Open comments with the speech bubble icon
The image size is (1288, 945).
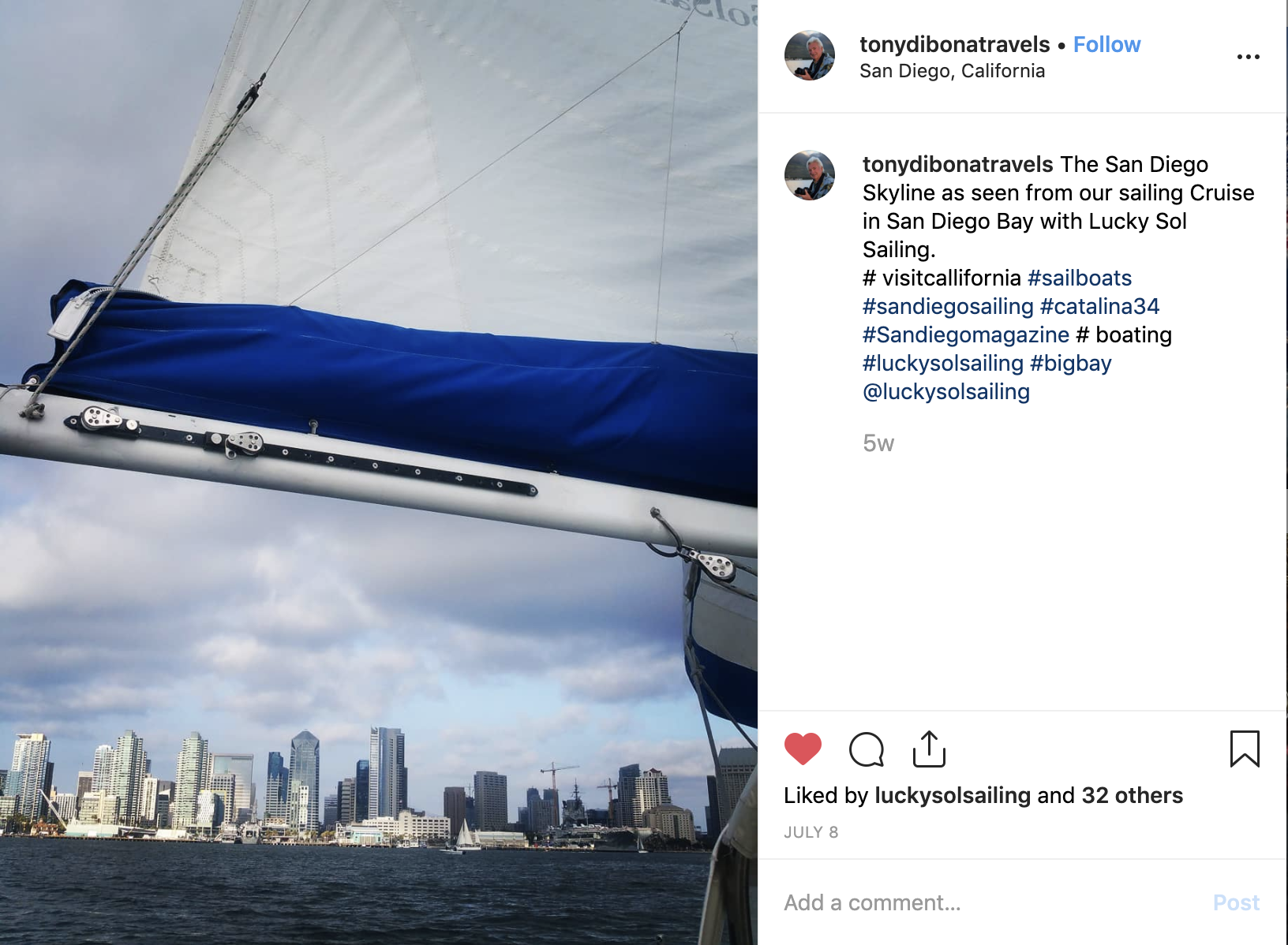[866, 749]
